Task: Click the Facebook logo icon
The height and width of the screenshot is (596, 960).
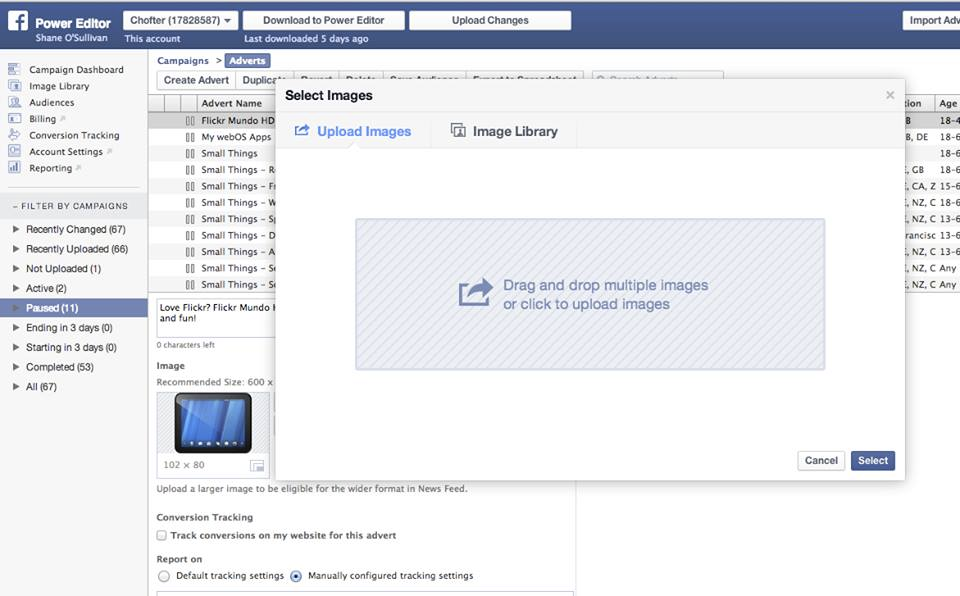Action: click(18, 21)
